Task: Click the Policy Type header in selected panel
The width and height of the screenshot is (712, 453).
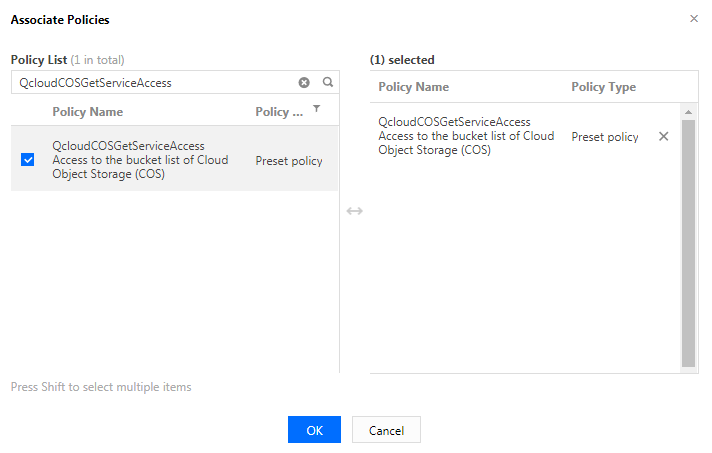Action: (x=603, y=87)
